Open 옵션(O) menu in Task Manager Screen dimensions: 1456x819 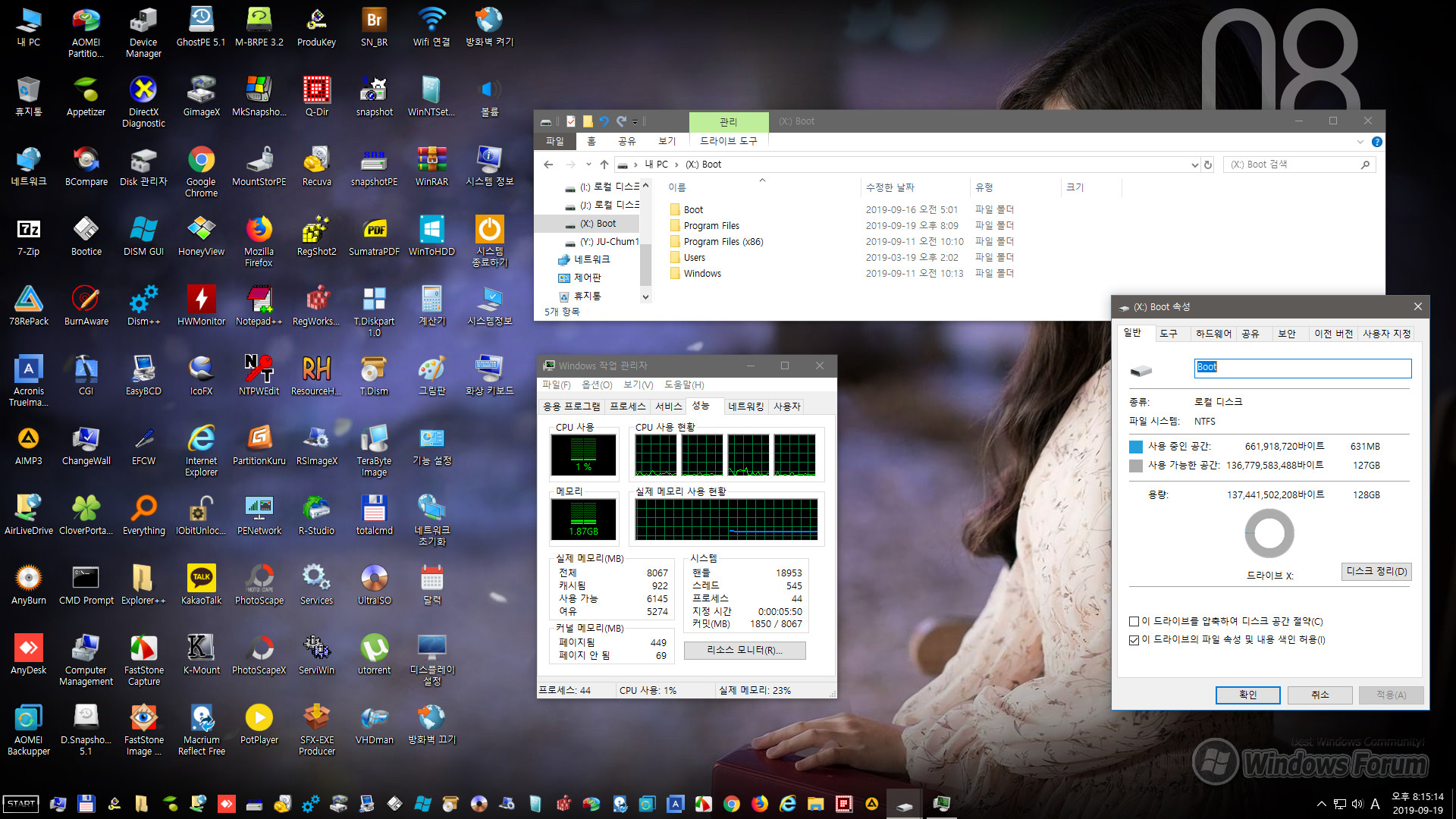pos(597,385)
